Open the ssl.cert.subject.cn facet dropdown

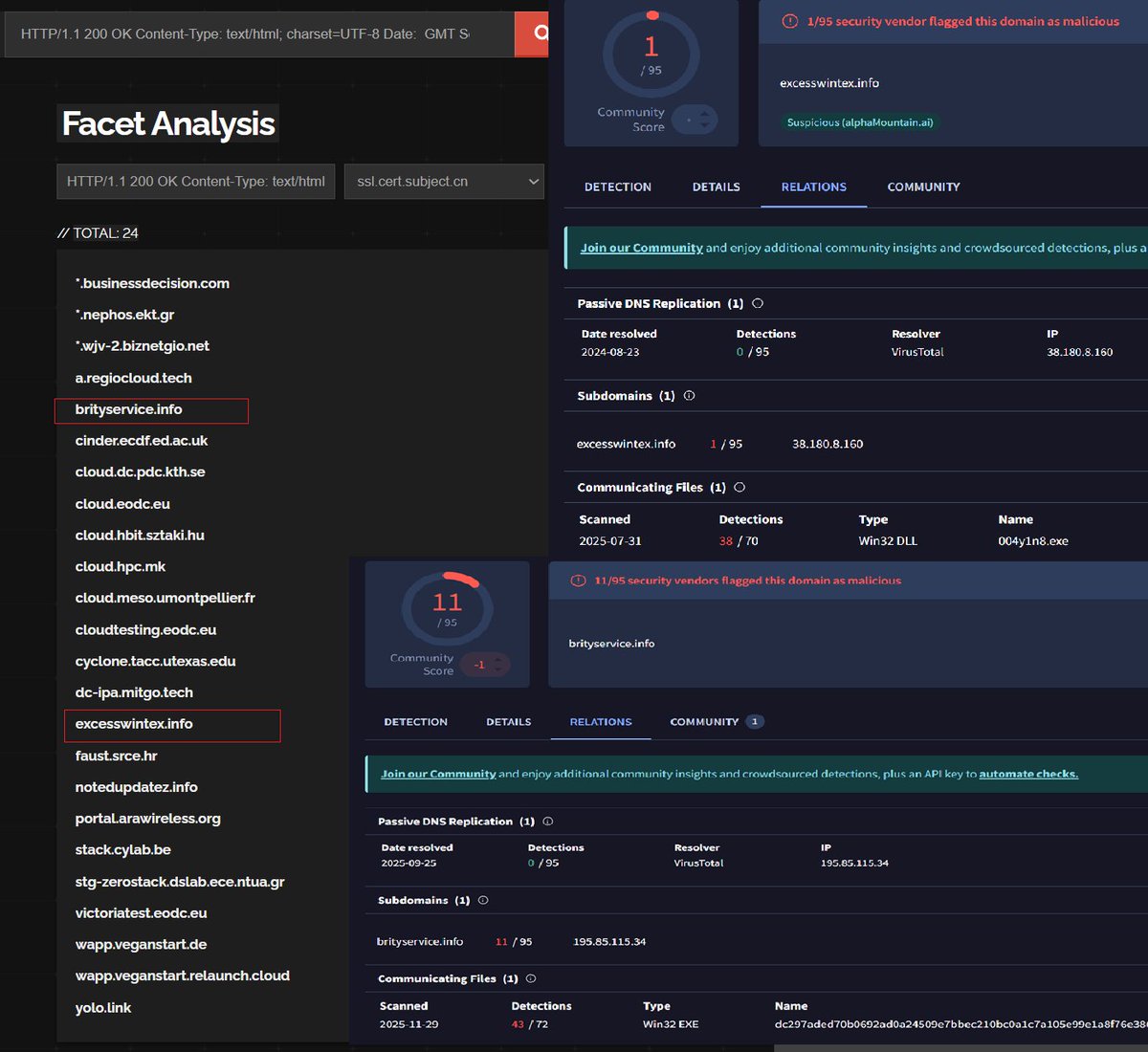[x=443, y=181]
